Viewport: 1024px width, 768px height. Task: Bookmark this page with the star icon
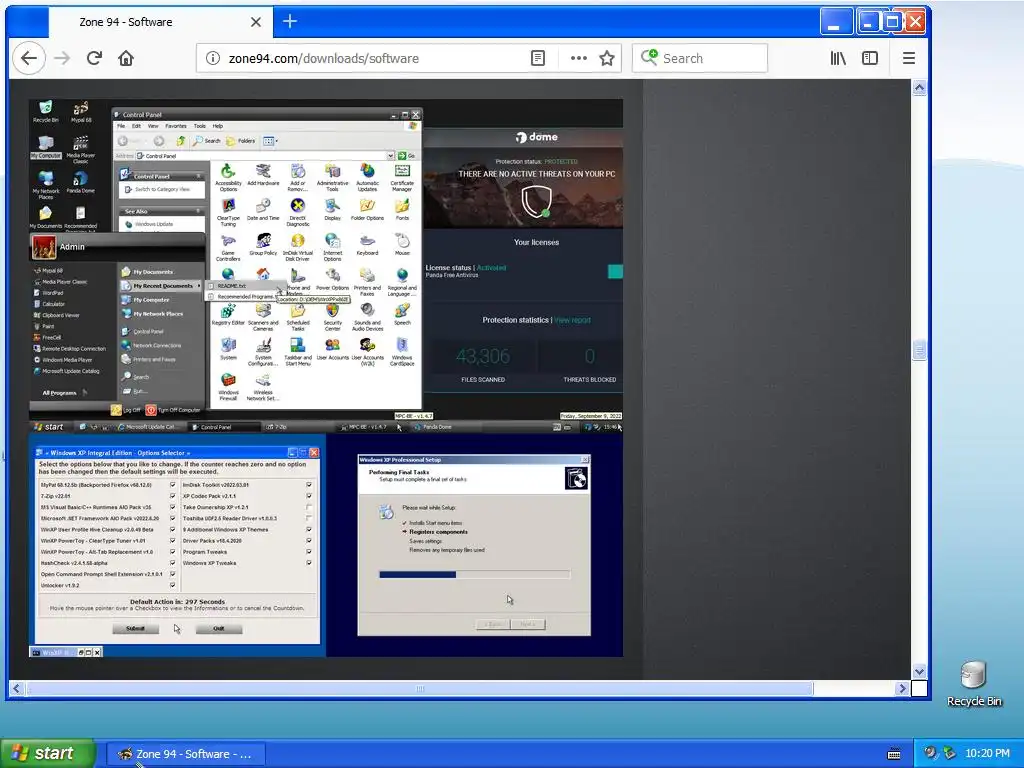[x=607, y=58]
